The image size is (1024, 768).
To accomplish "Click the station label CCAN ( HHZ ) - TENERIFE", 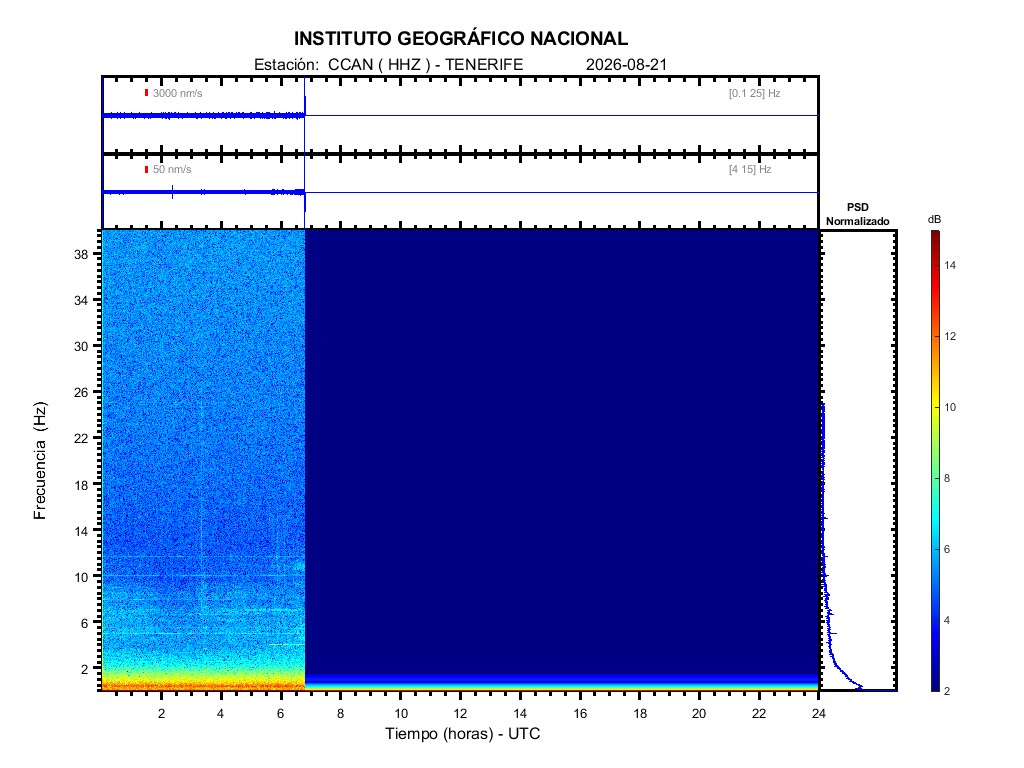I will pyautogui.click(x=425, y=65).
